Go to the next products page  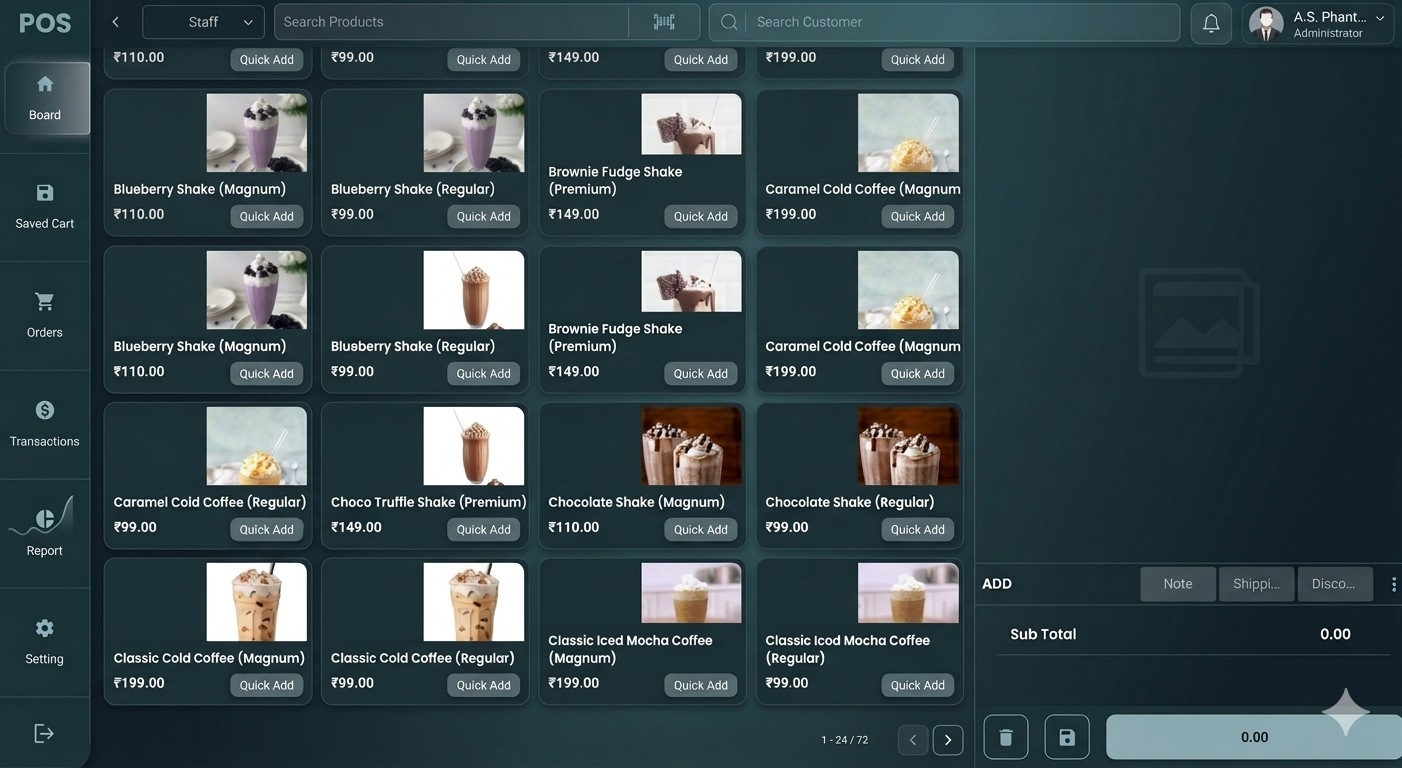(x=948, y=740)
